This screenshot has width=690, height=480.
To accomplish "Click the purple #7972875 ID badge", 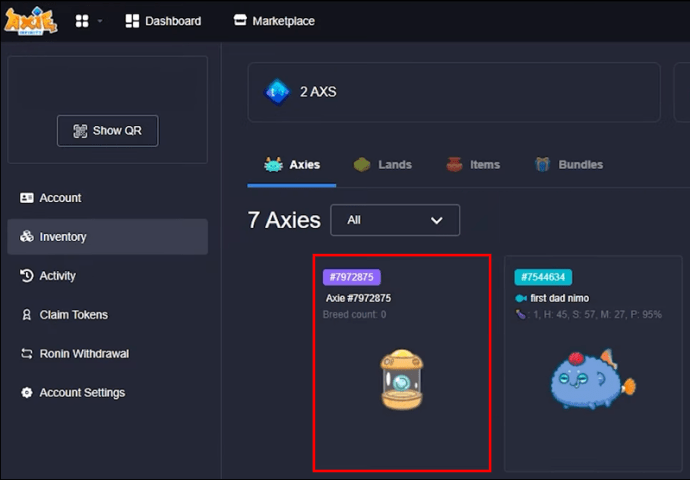I will (x=352, y=277).
